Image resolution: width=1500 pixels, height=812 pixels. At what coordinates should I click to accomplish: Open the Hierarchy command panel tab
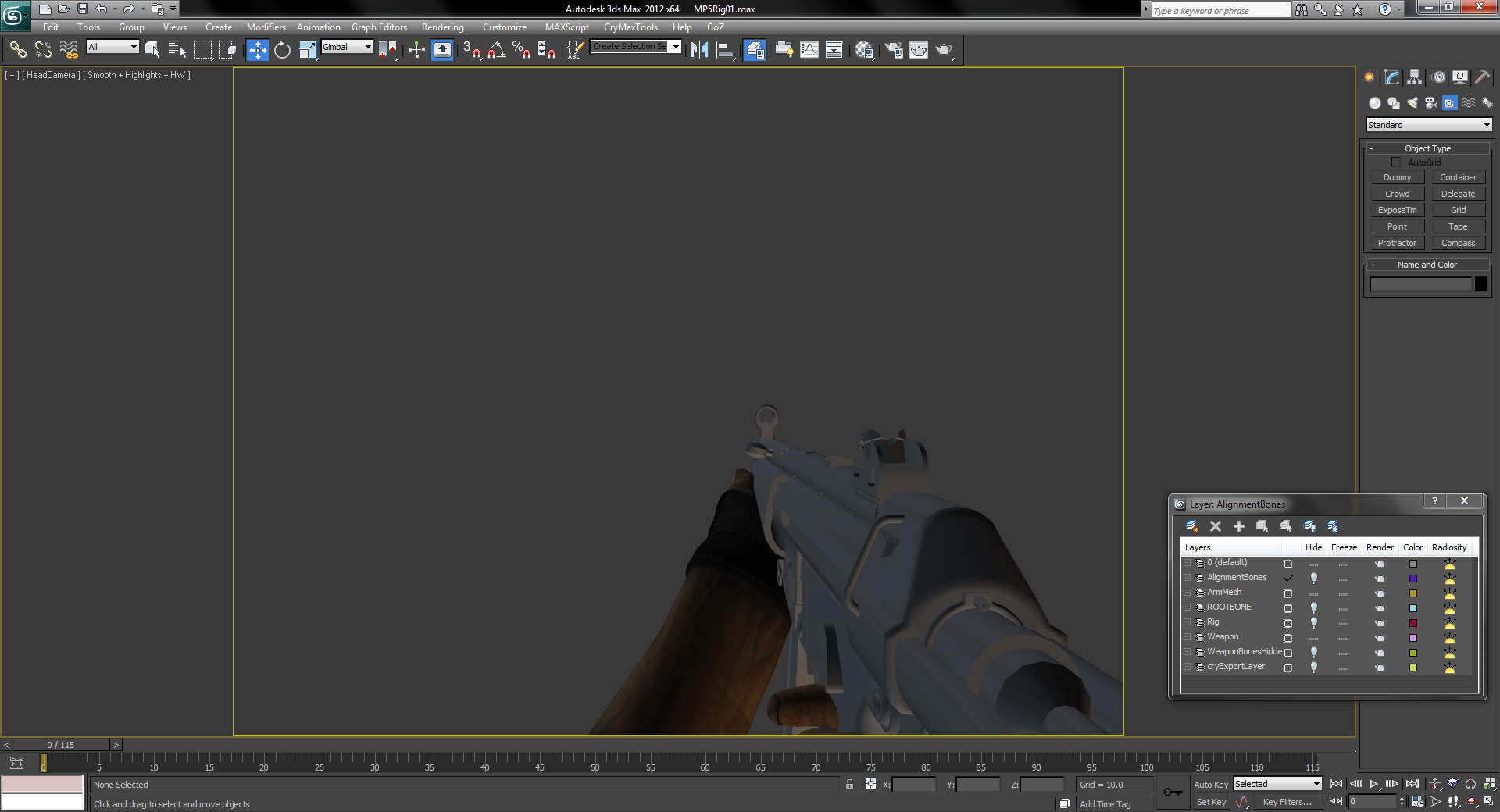(1415, 77)
